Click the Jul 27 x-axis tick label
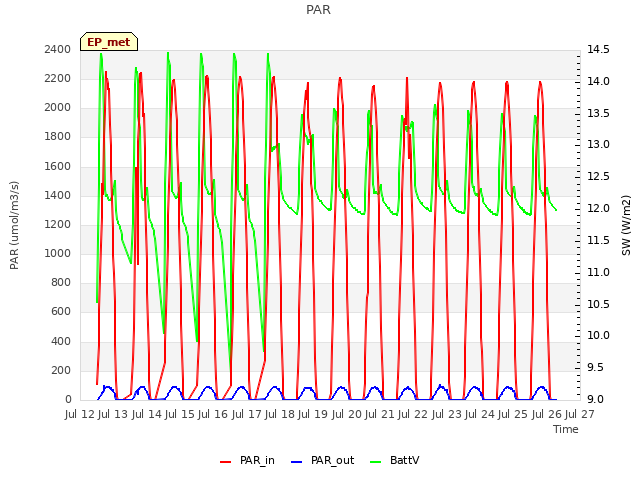Screen dimensions: 640x480 [x=580, y=414]
